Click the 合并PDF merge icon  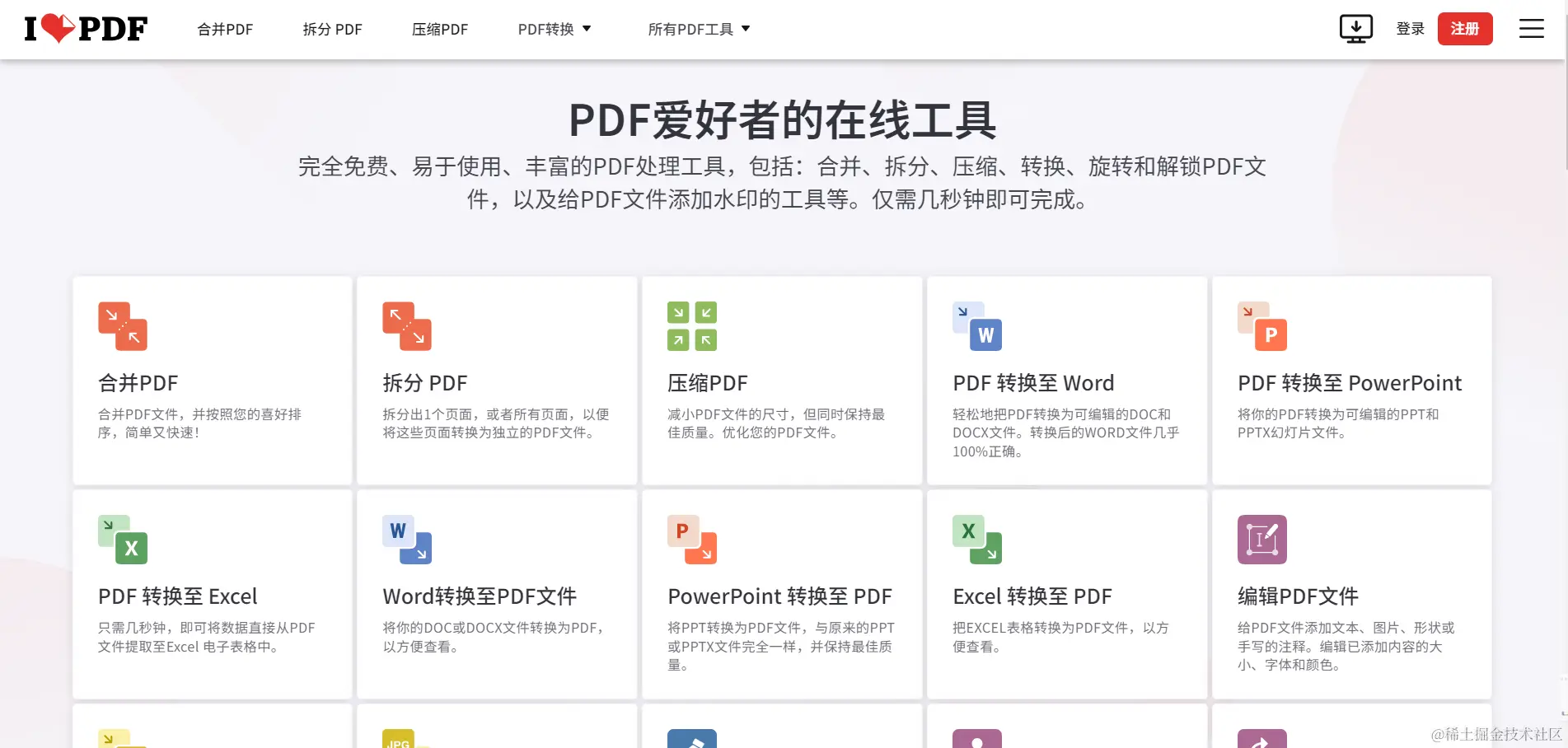click(123, 326)
